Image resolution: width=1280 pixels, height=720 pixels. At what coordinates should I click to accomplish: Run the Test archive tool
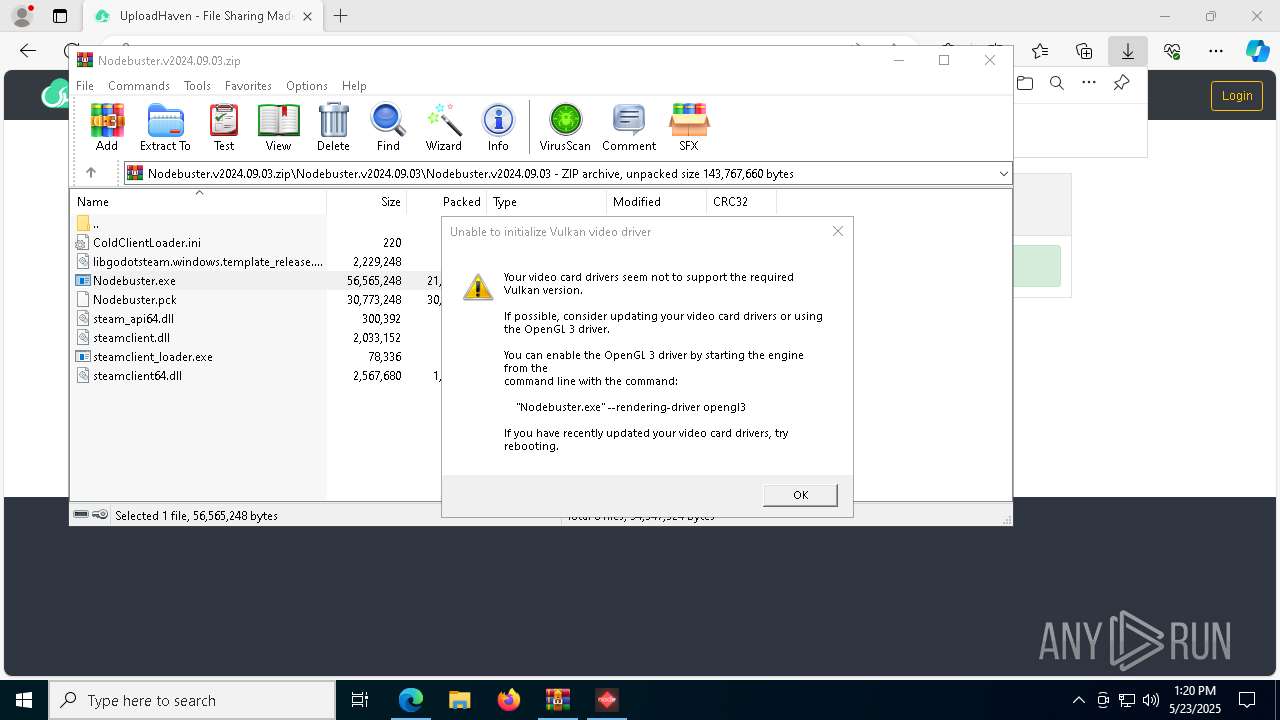224,127
